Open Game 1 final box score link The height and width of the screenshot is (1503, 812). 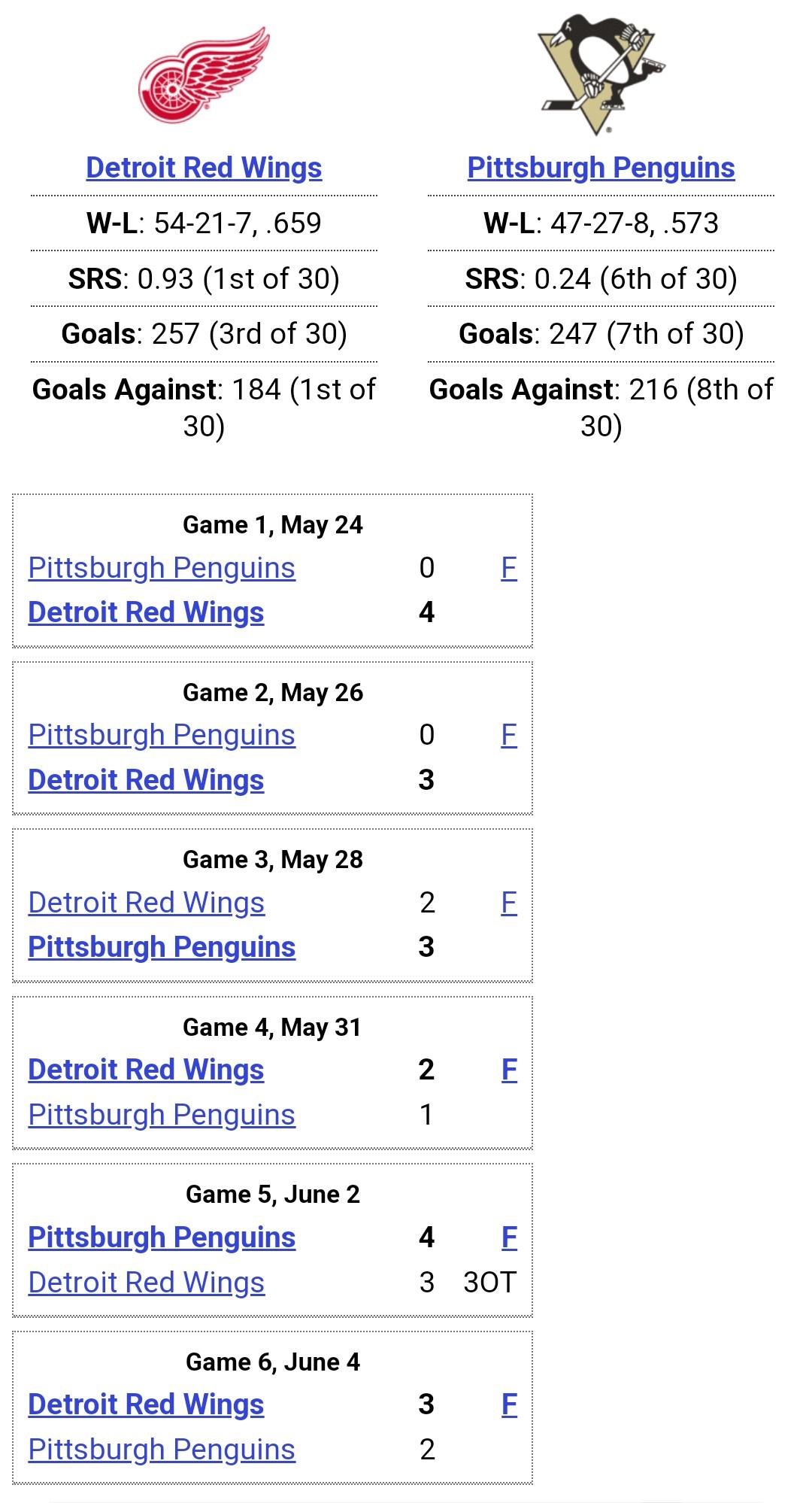[509, 568]
